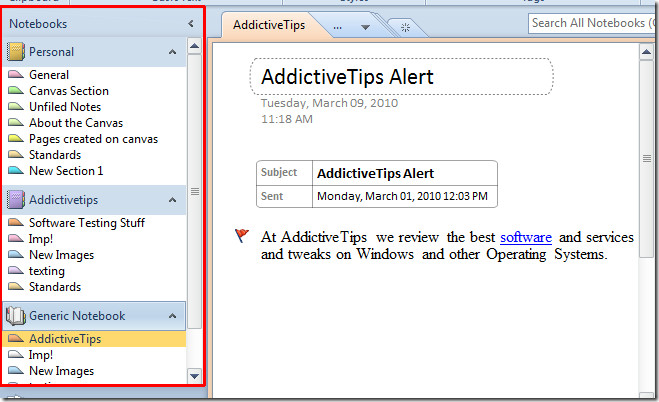
Task: Open Imp! section under Addictivetips
Action: pos(41,239)
